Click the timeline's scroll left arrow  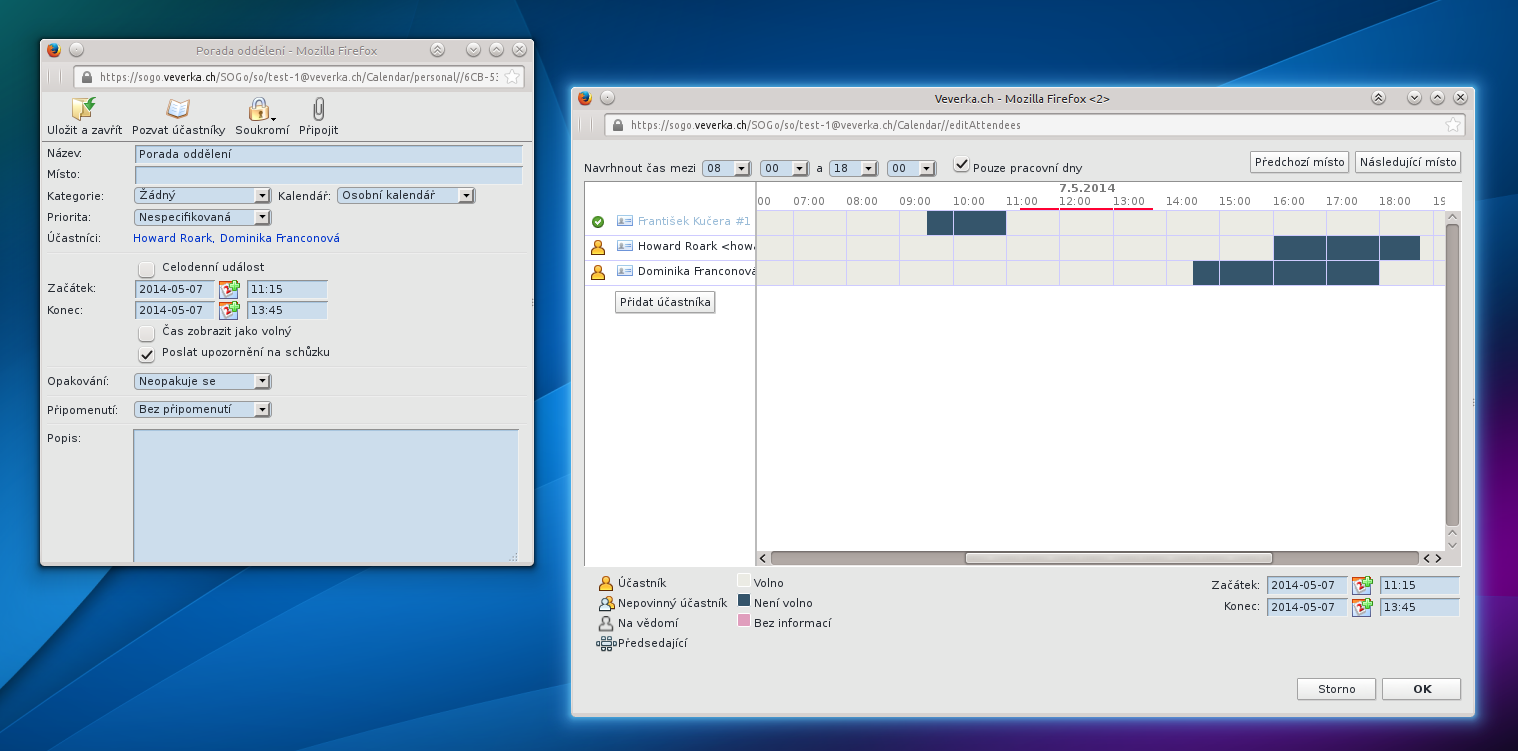(x=763, y=558)
